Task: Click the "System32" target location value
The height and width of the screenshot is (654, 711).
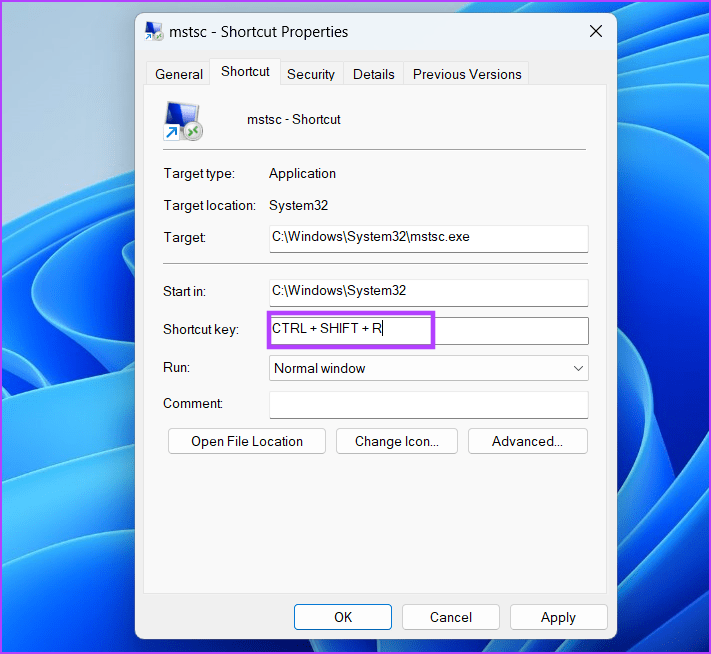Action: (298, 205)
